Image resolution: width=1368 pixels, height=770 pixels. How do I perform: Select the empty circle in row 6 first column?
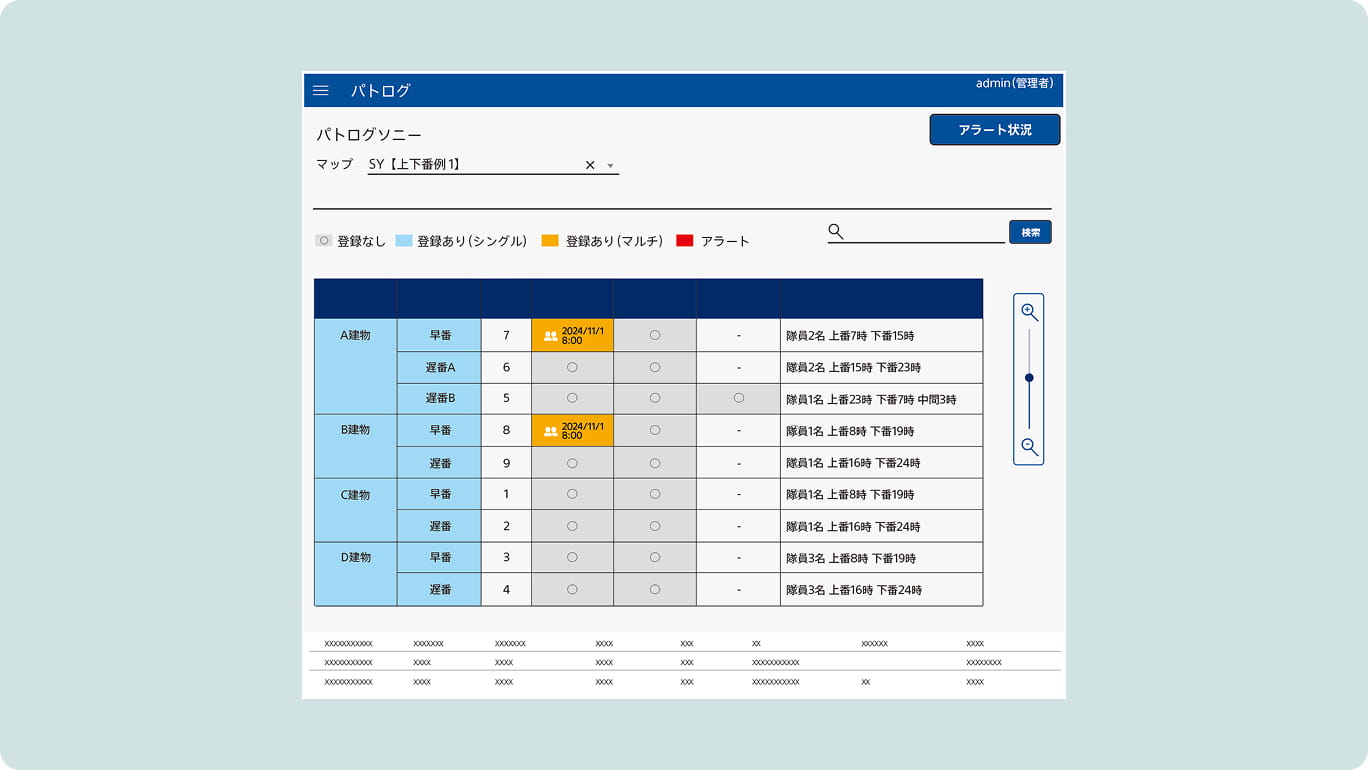572,367
